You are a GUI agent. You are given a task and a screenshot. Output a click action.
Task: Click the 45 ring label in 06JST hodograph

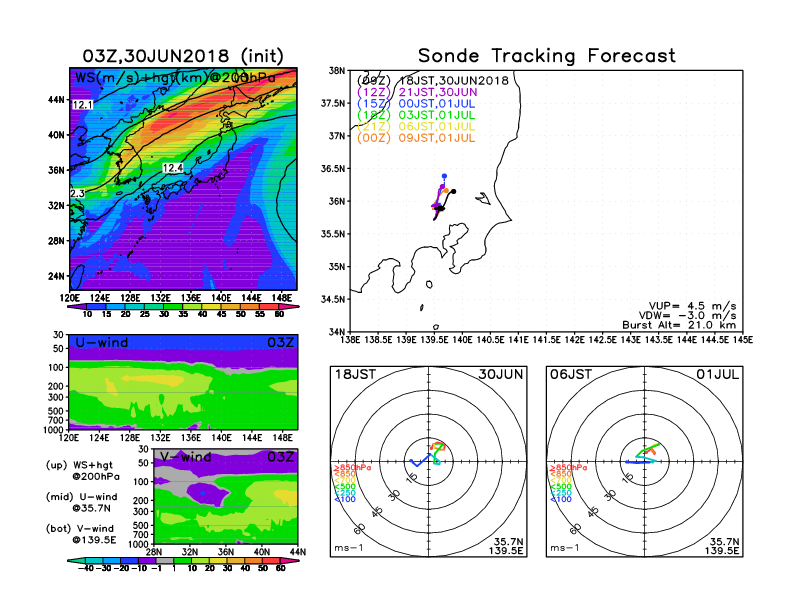click(593, 511)
